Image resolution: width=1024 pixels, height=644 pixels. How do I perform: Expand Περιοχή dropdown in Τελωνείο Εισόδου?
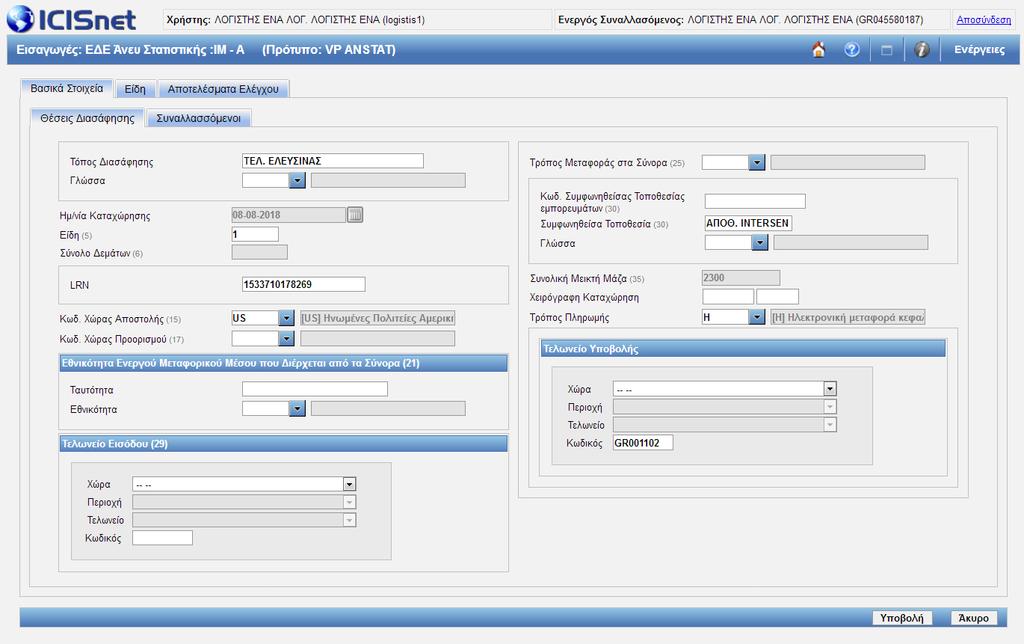(349, 502)
